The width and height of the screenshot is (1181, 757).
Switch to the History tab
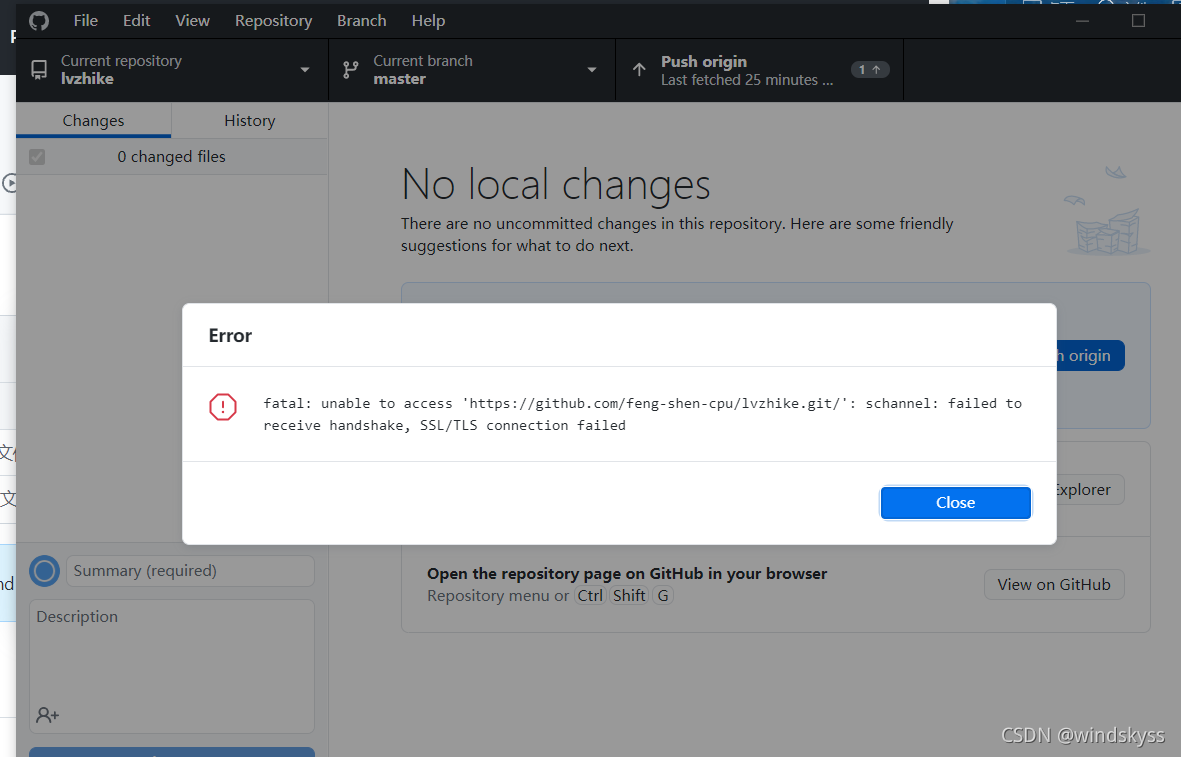pyautogui.click(x=248, y=120)
